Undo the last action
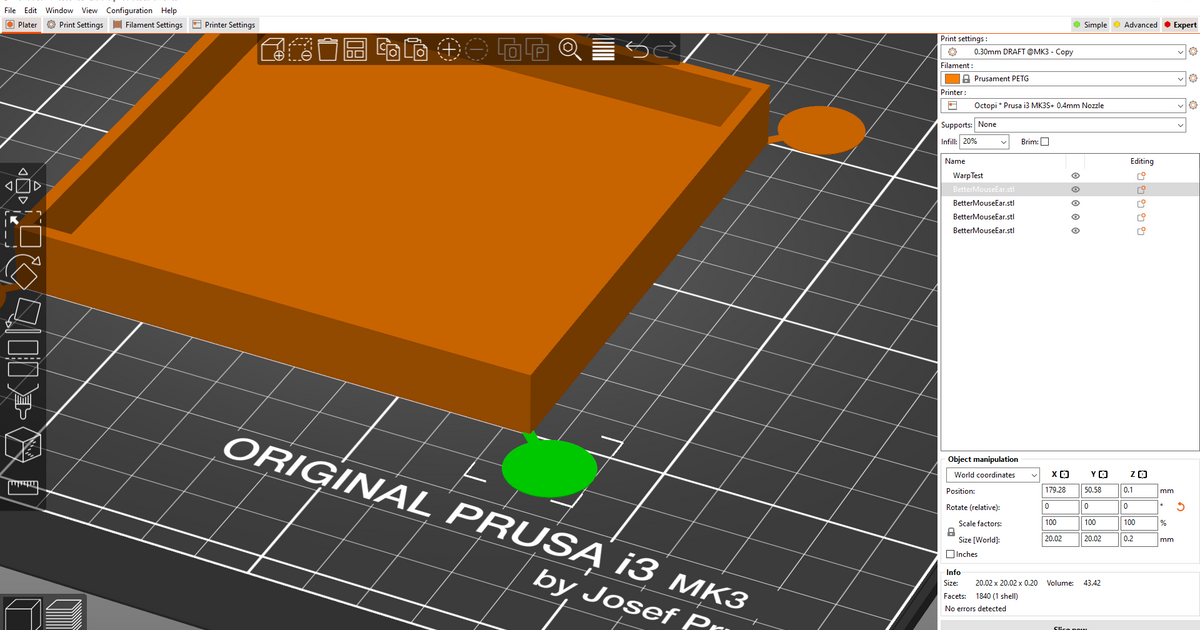The image size is (1200, 630). [x=640, y=48]
